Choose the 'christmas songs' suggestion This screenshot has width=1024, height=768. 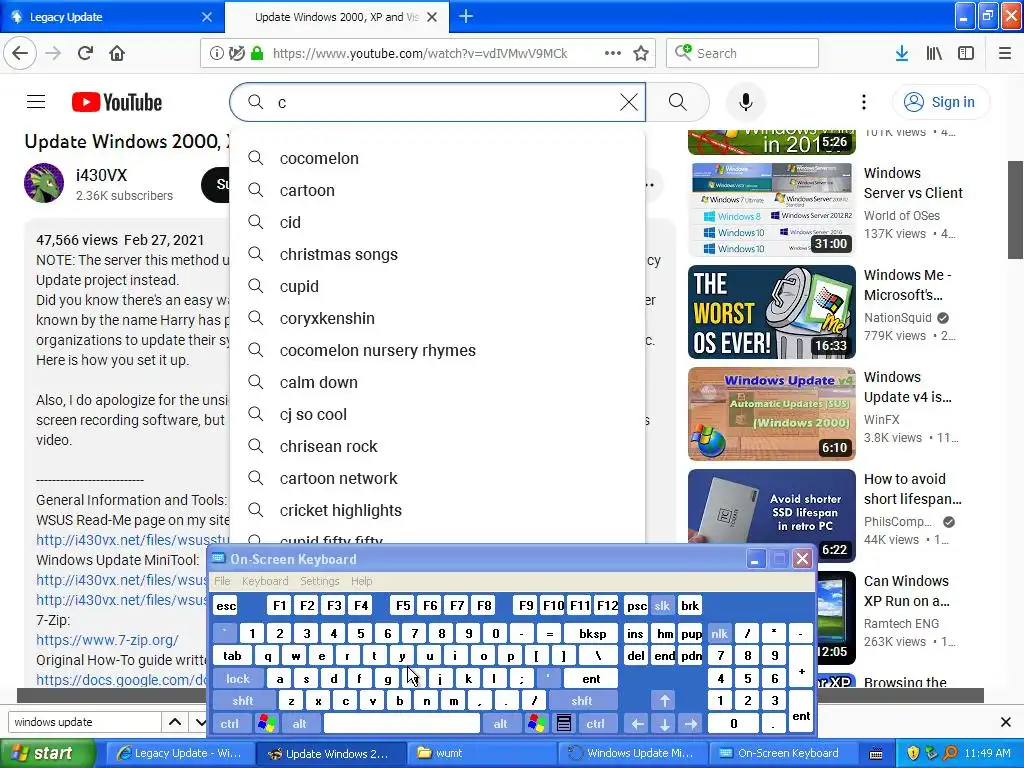438,254
